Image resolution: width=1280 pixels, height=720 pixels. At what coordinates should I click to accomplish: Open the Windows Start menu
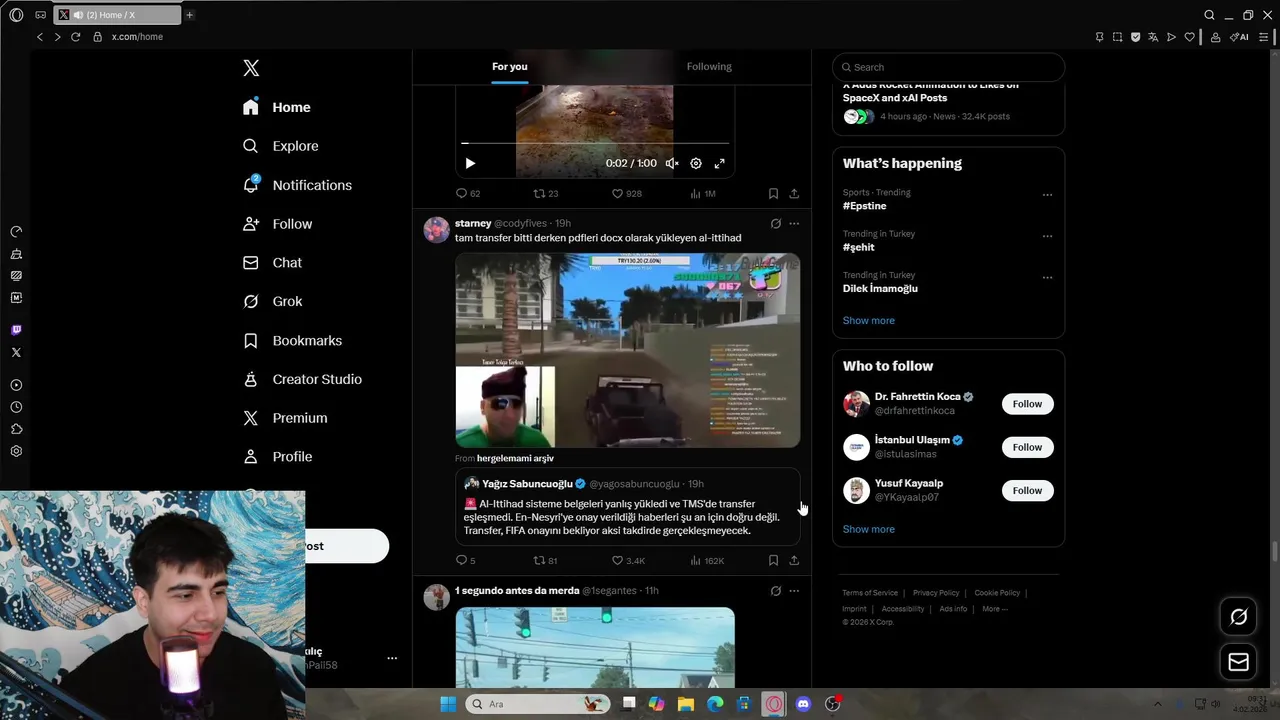(x=448, y=704)
